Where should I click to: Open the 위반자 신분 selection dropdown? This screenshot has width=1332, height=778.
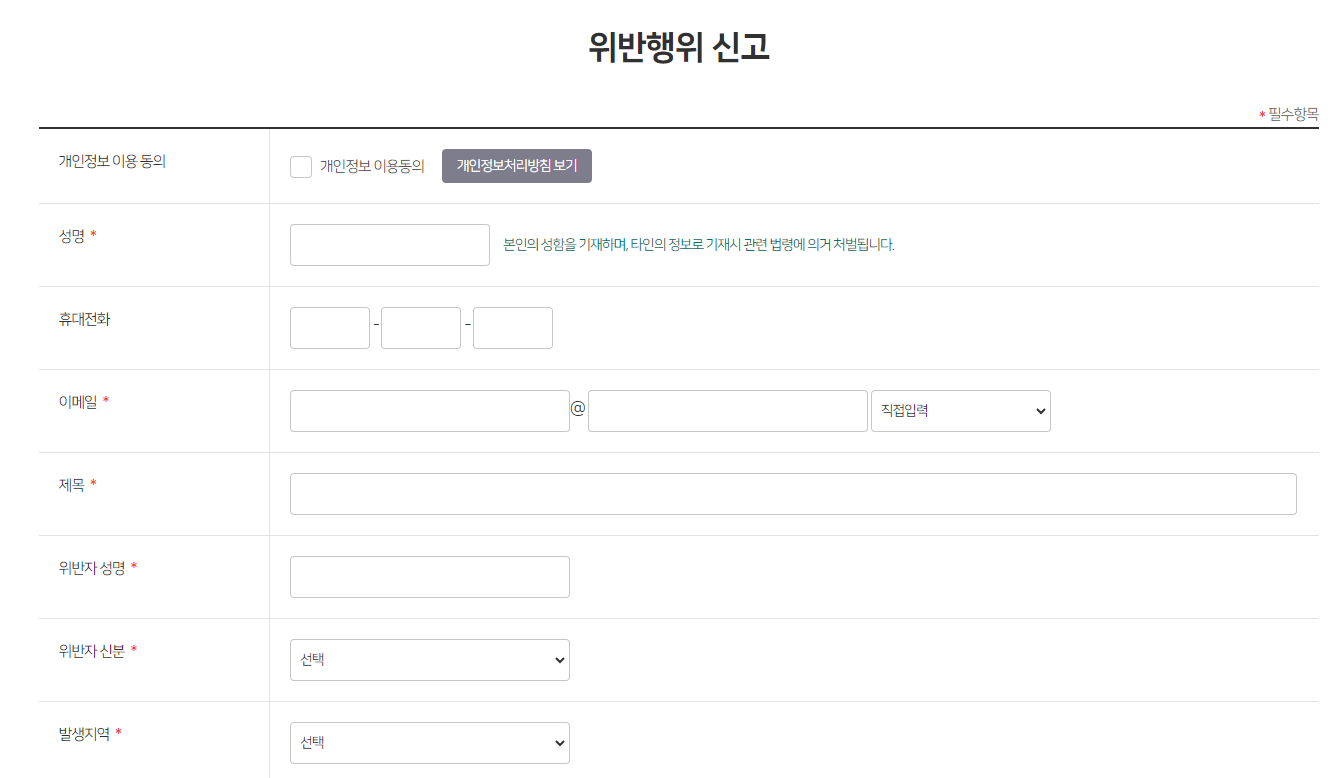429,660
